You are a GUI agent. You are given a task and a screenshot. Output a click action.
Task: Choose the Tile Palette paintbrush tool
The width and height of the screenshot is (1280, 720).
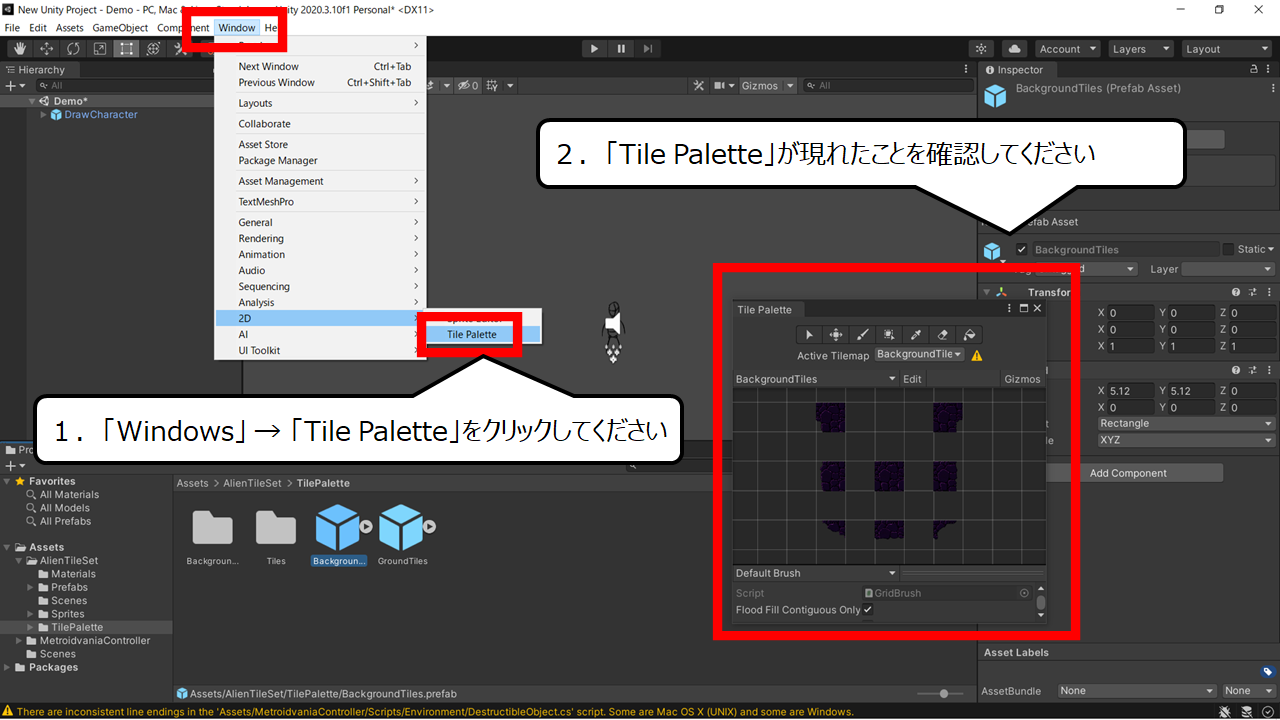click(862, 335)
